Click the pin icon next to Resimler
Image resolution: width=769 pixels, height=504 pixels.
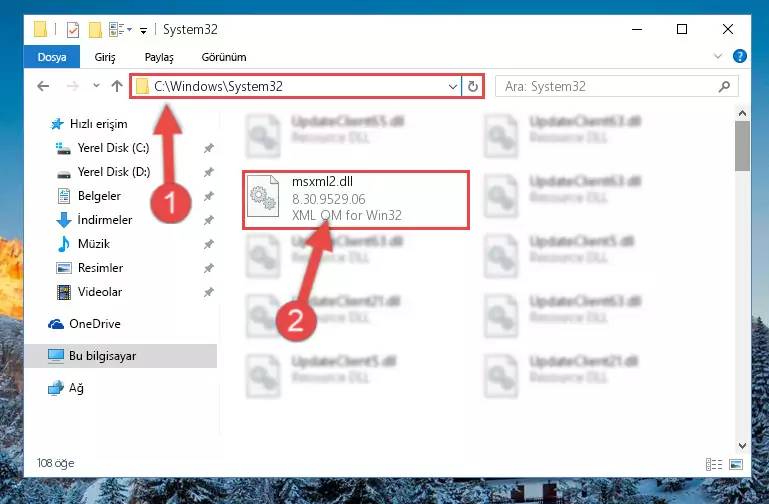pyautogui.click(x=209, y=268)
